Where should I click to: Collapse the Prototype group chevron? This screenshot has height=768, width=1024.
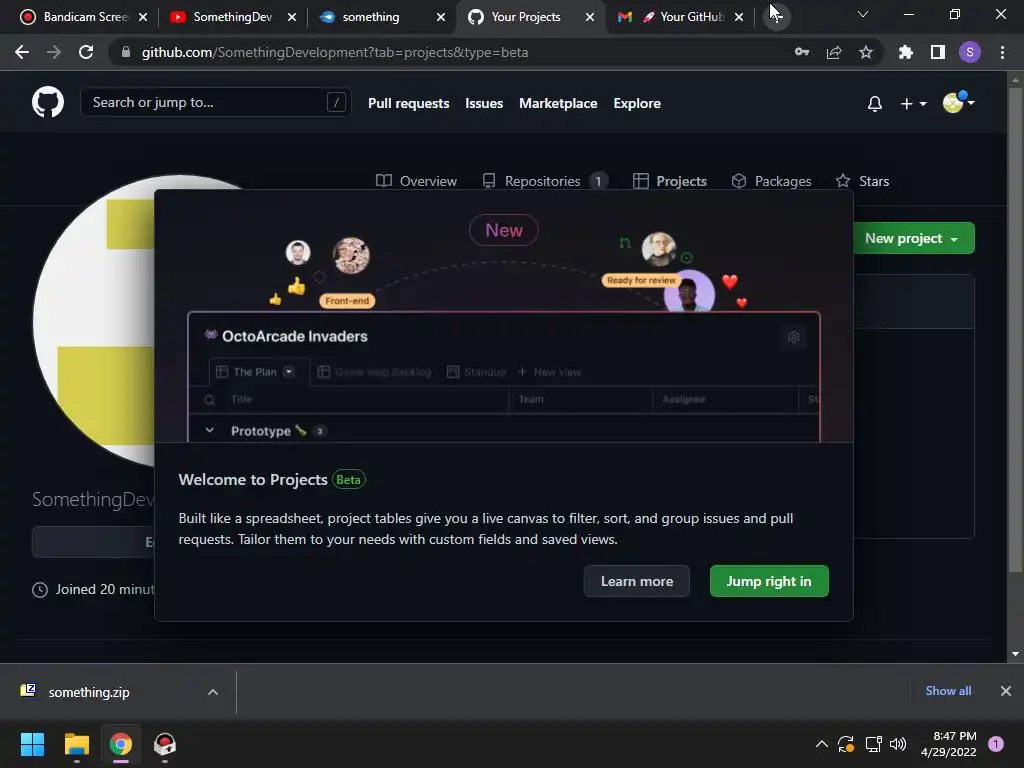210,430
